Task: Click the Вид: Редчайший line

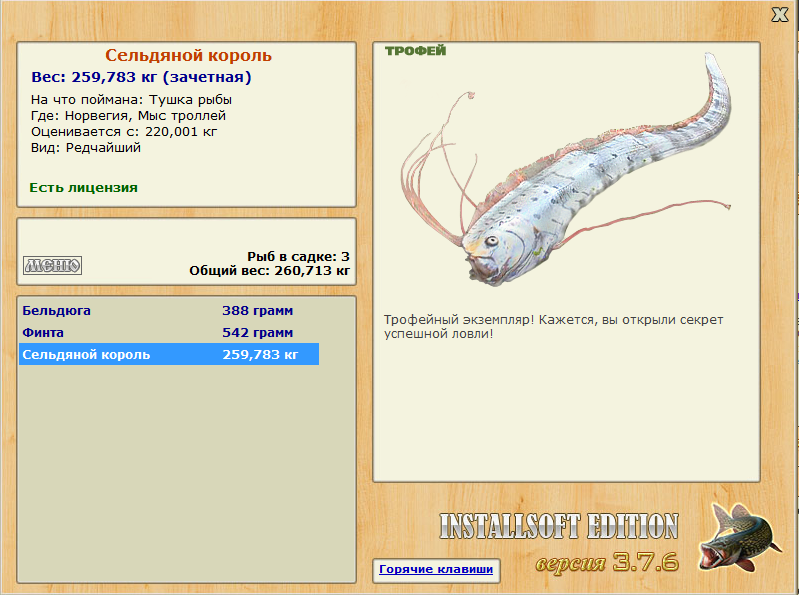Action: (x=86, y=148)
